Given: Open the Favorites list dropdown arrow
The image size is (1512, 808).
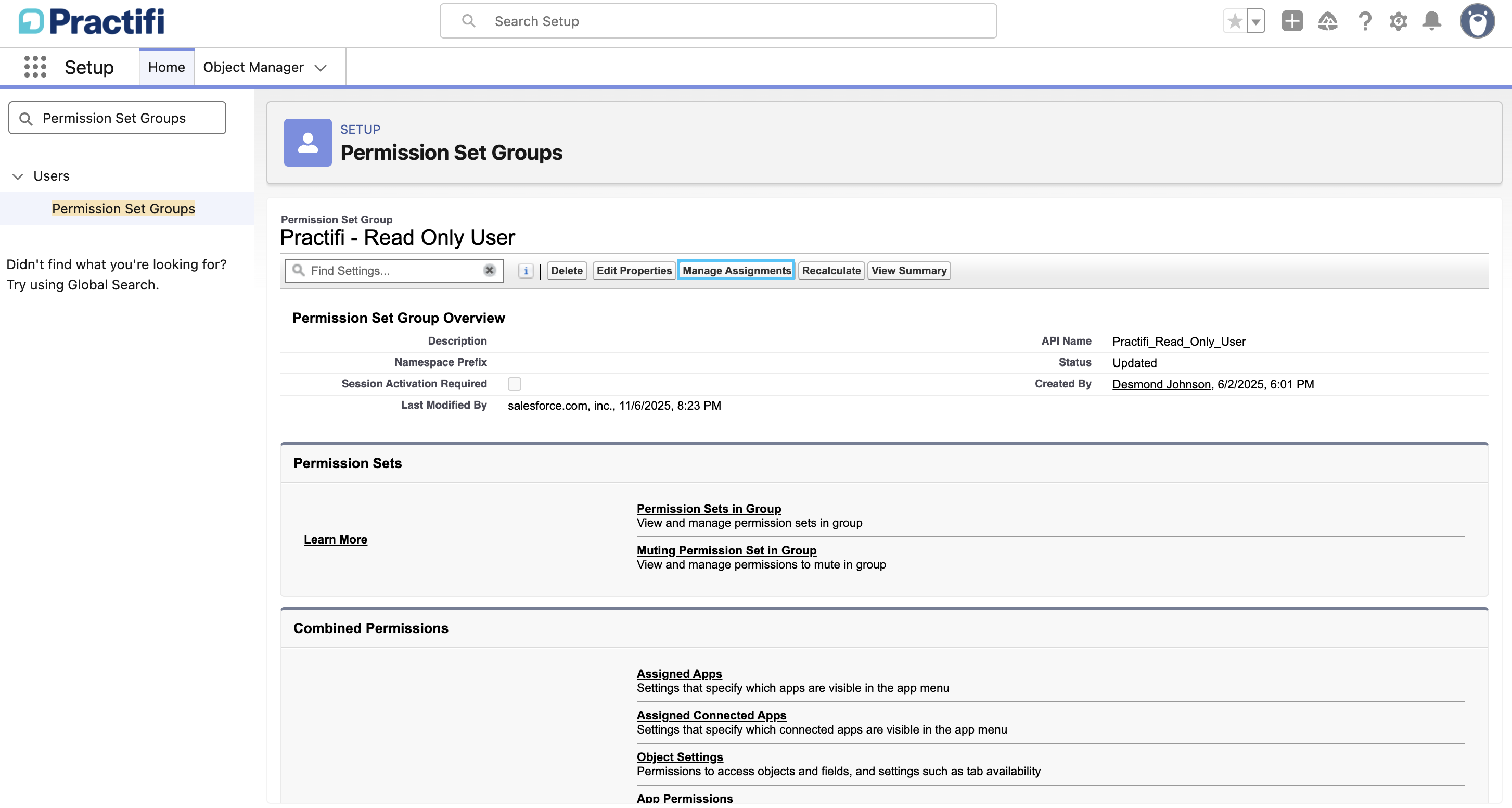Looking at the screenshot, I should click(1255, 21).
